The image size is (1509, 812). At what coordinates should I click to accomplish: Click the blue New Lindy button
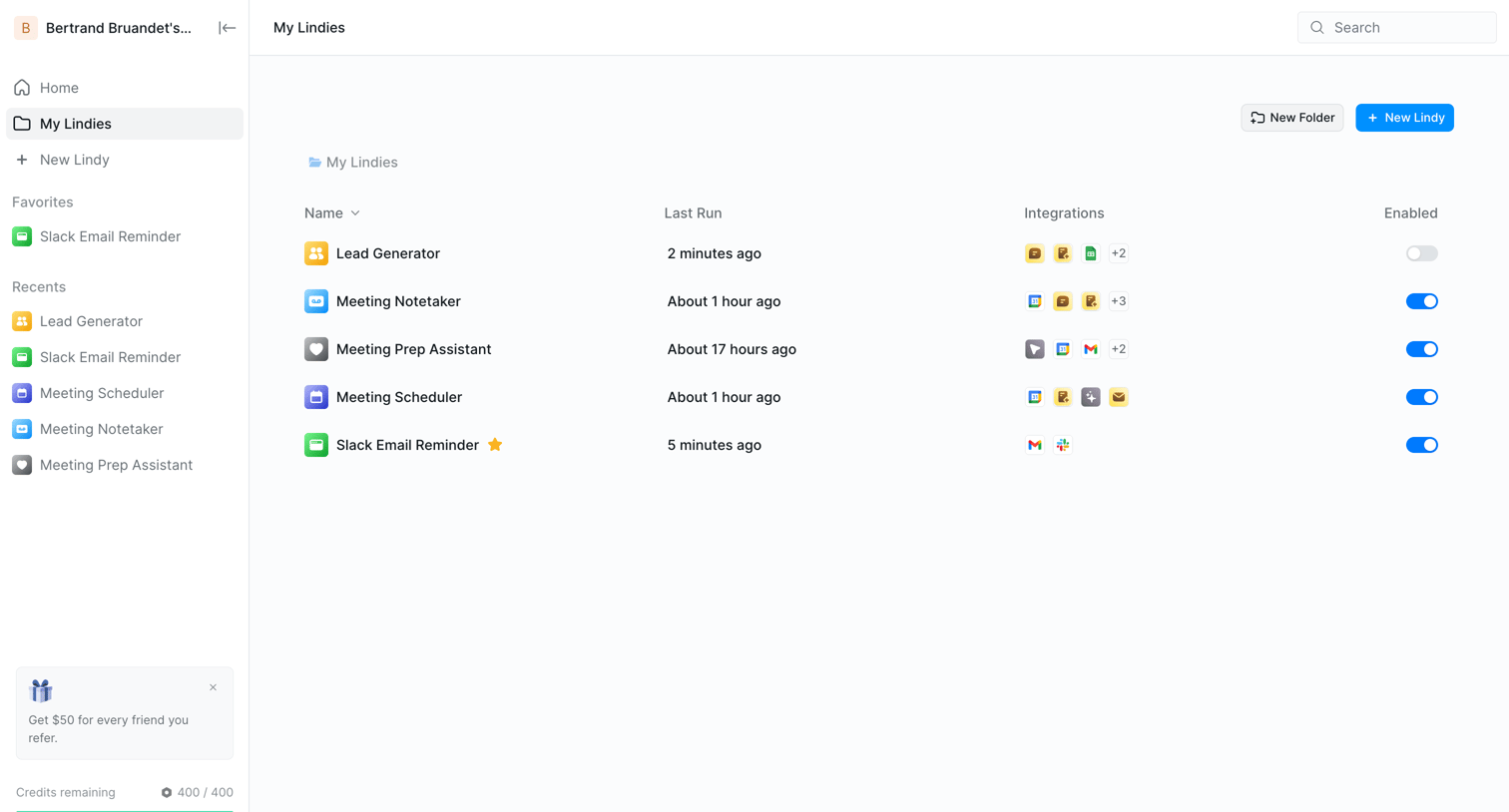[x=1404, y=118]
